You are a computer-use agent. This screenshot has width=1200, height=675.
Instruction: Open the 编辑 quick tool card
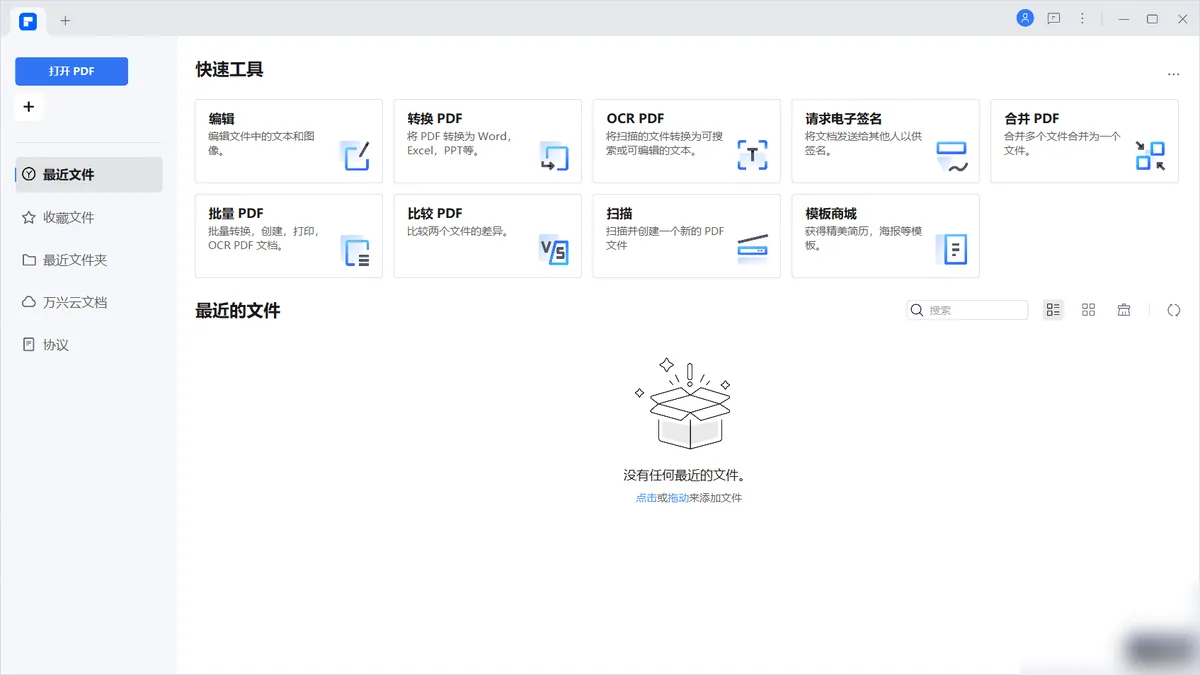[x=288, y=141]
